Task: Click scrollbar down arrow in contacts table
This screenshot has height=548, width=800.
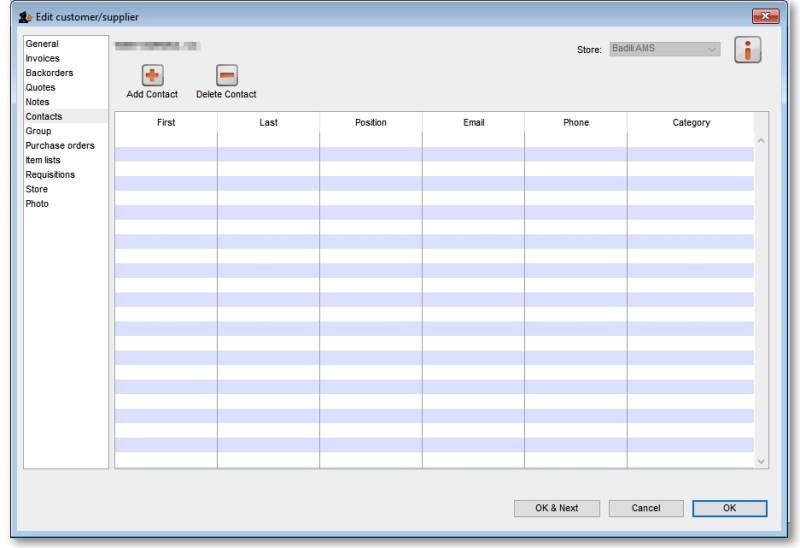Action: coord(761,461)
